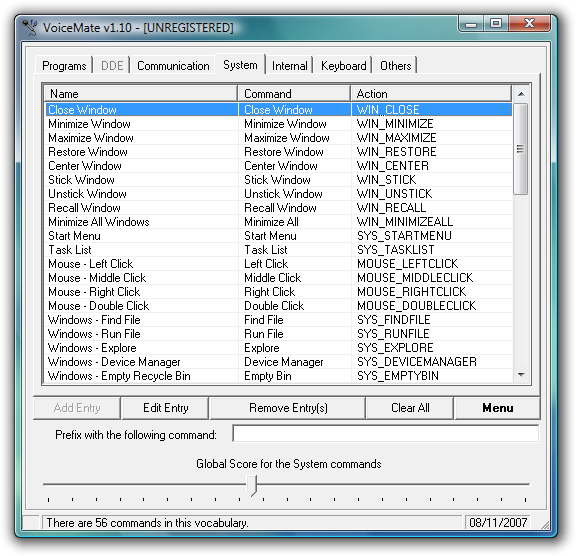
Task: Click the SYS_DEVICEMANAGER action cell
Action: 417,362
